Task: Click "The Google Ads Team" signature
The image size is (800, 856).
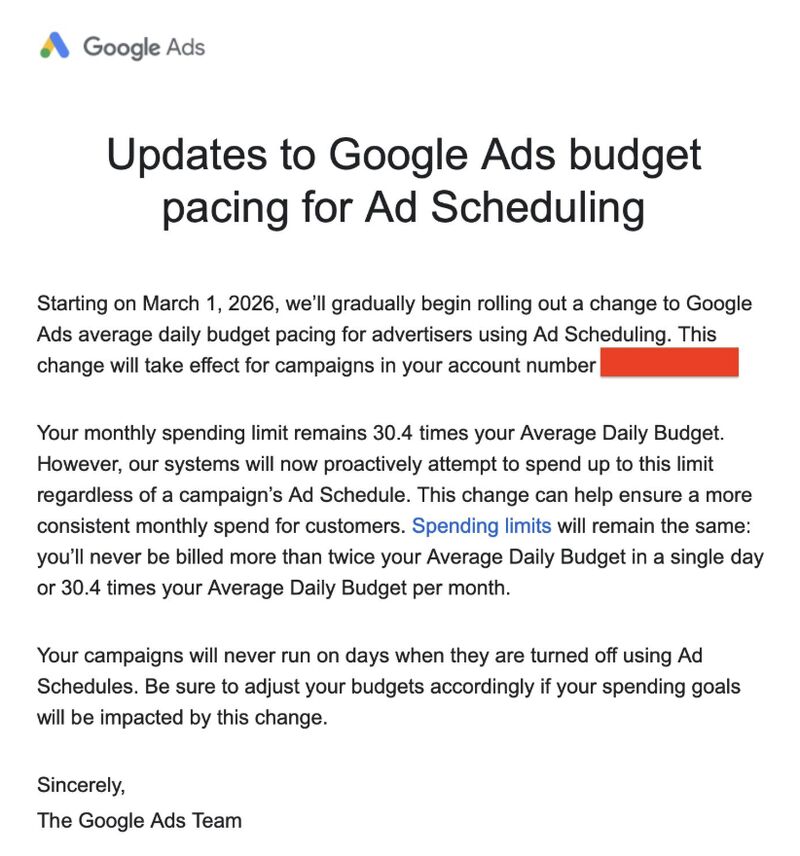Action: pos(139,820)
